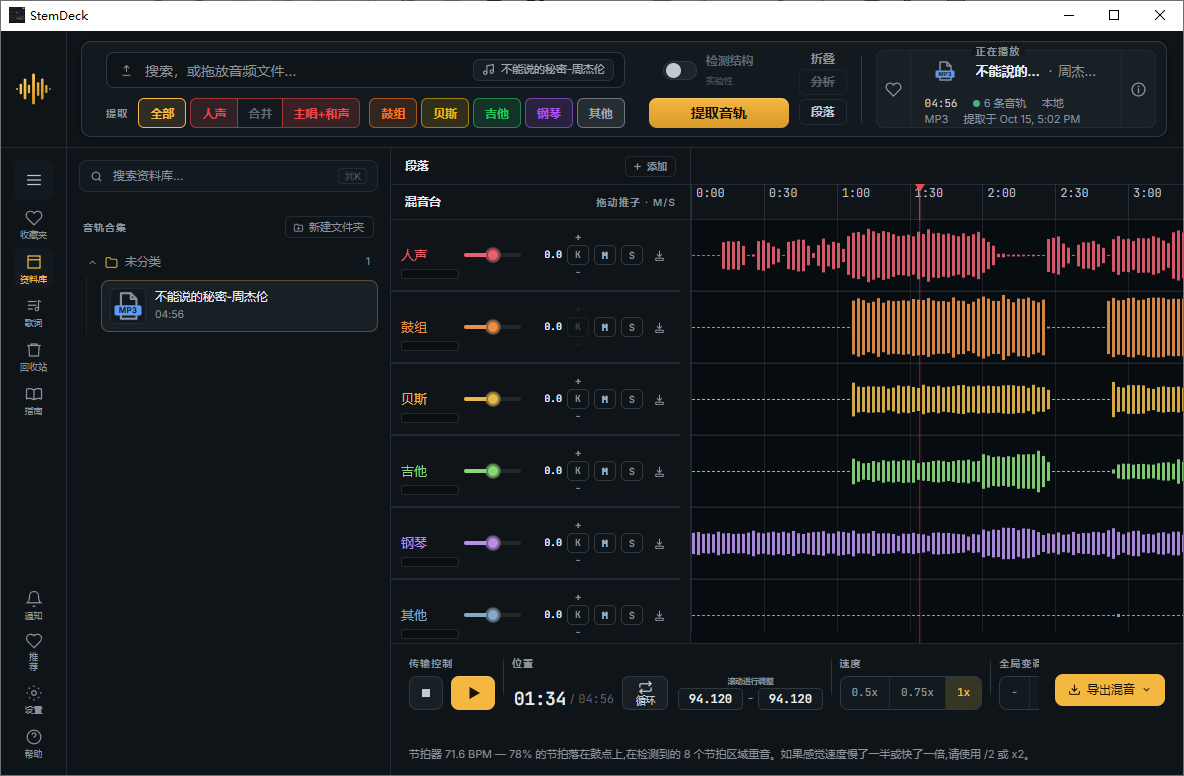Adjust the 吉他 volume slider knob

click(x=492, y=471)
